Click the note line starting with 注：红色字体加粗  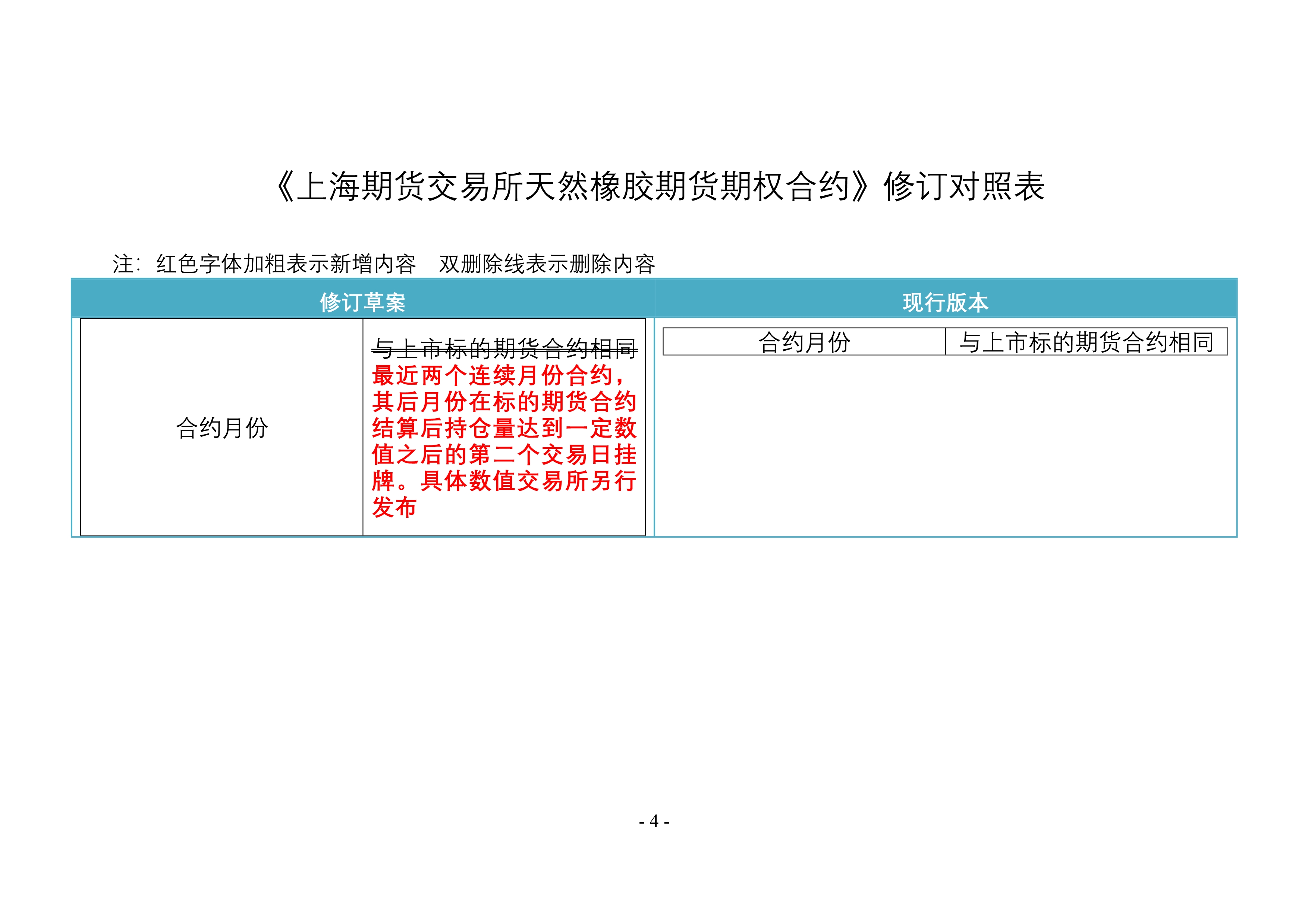[x=384, y=264]
